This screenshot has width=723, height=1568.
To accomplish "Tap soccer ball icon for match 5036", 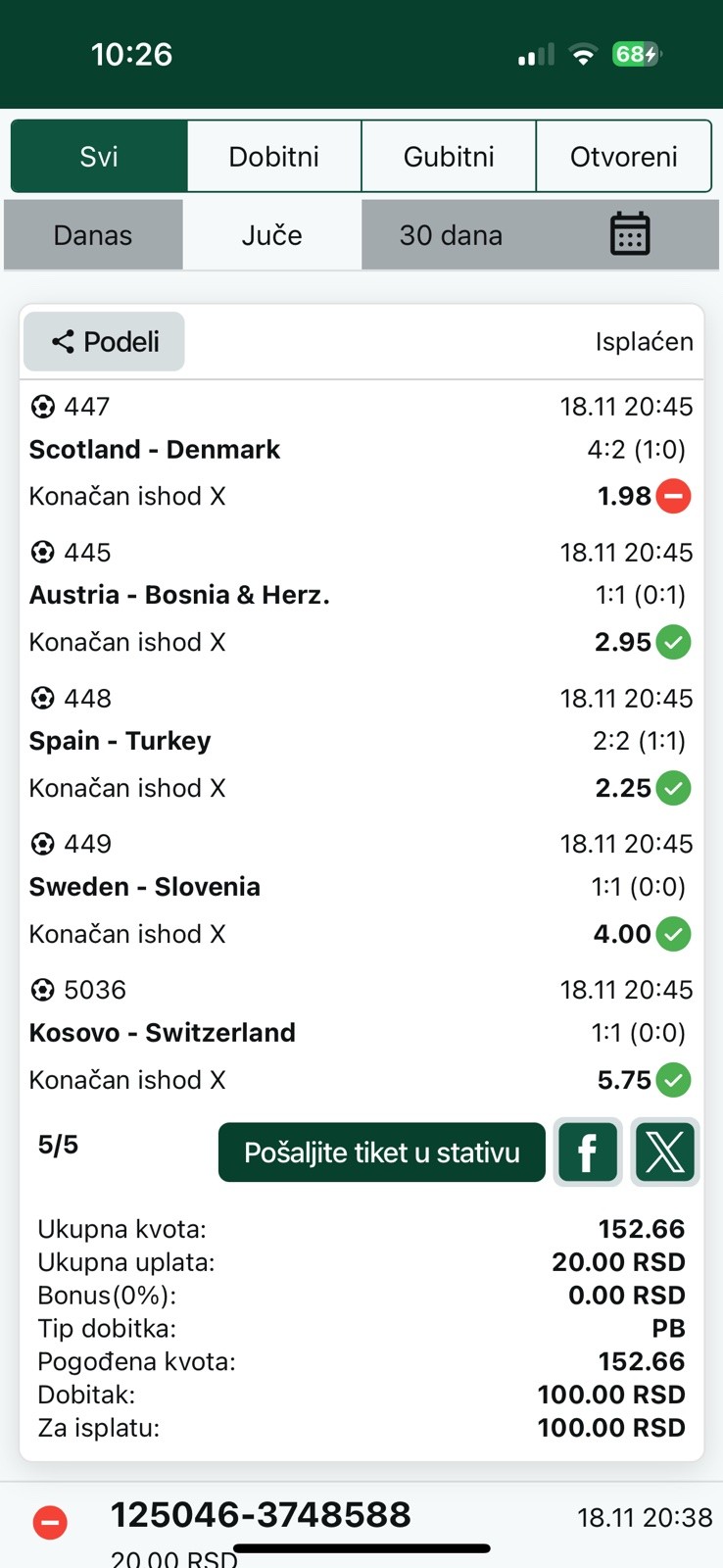I will pyautogui.click(x=42, y=990).
